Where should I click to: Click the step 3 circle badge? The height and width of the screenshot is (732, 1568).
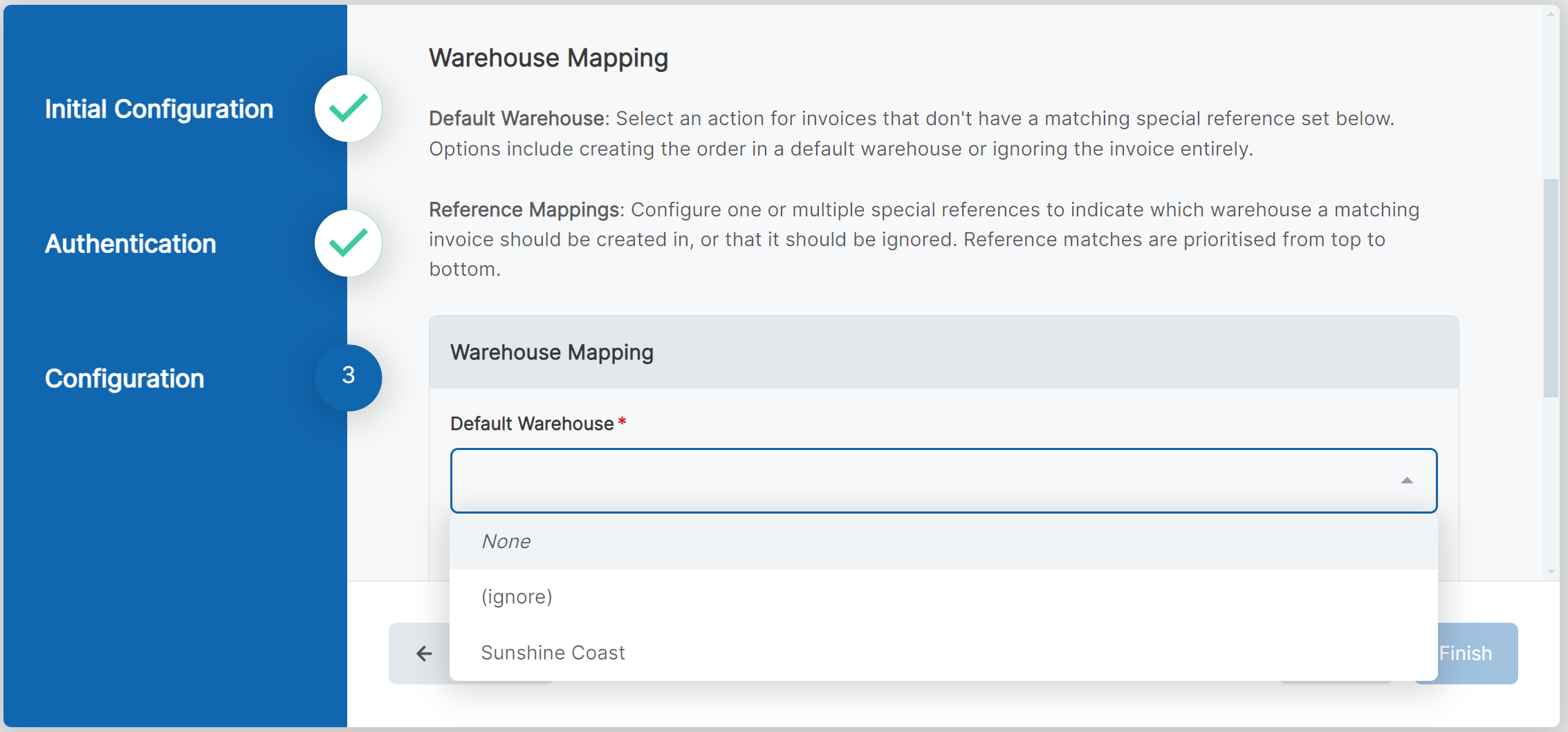click(x=348, y=377)
